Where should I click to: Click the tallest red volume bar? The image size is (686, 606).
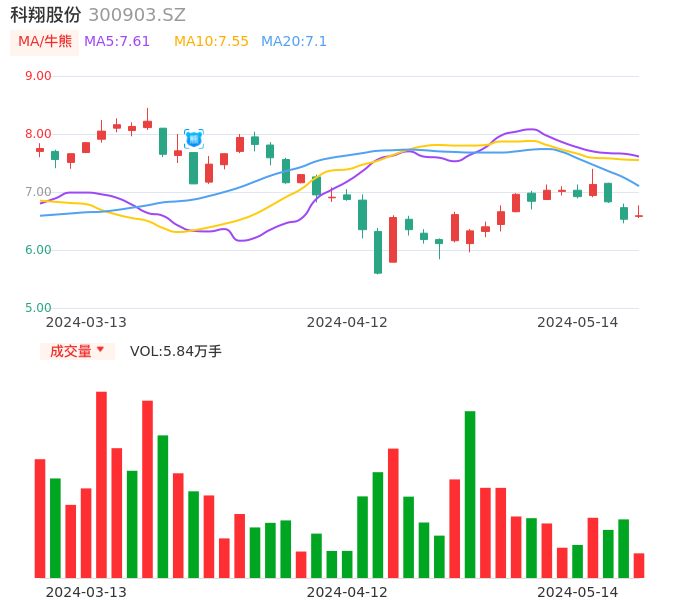pos(102,484)
